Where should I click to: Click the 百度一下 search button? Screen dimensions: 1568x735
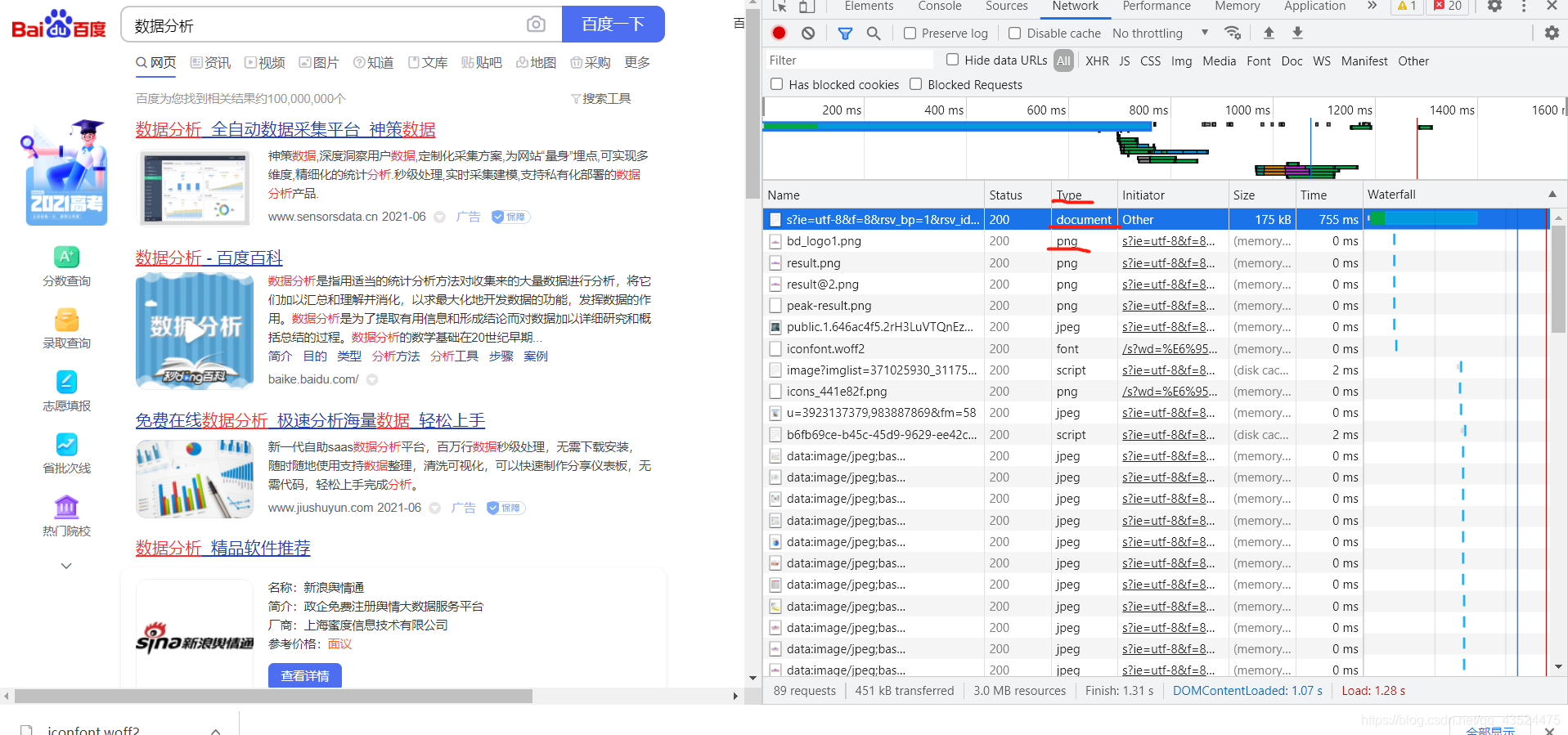(613, 25)
